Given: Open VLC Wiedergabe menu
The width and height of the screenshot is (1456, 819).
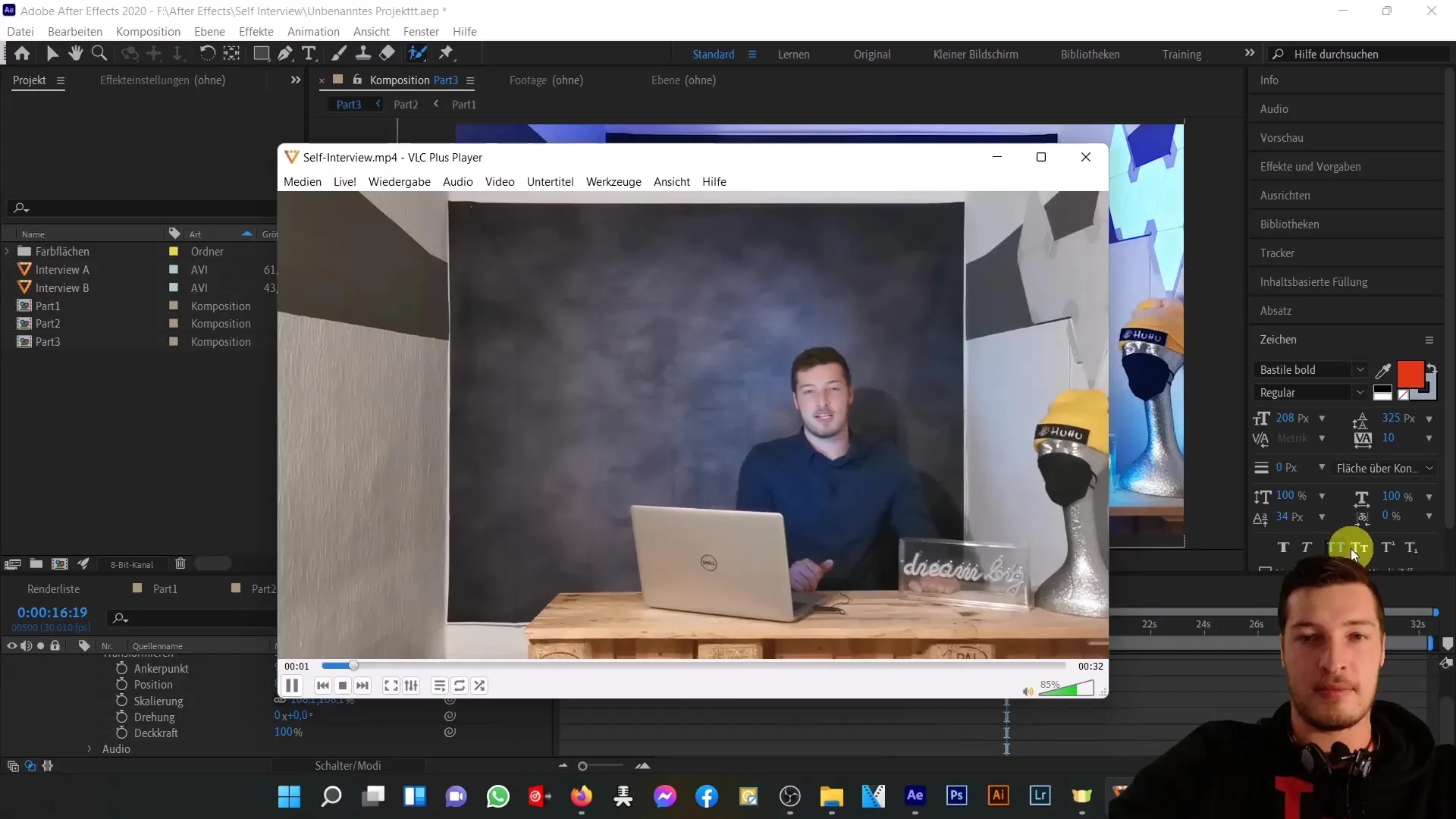Looking at the screenshot, I should coord(400,181).
